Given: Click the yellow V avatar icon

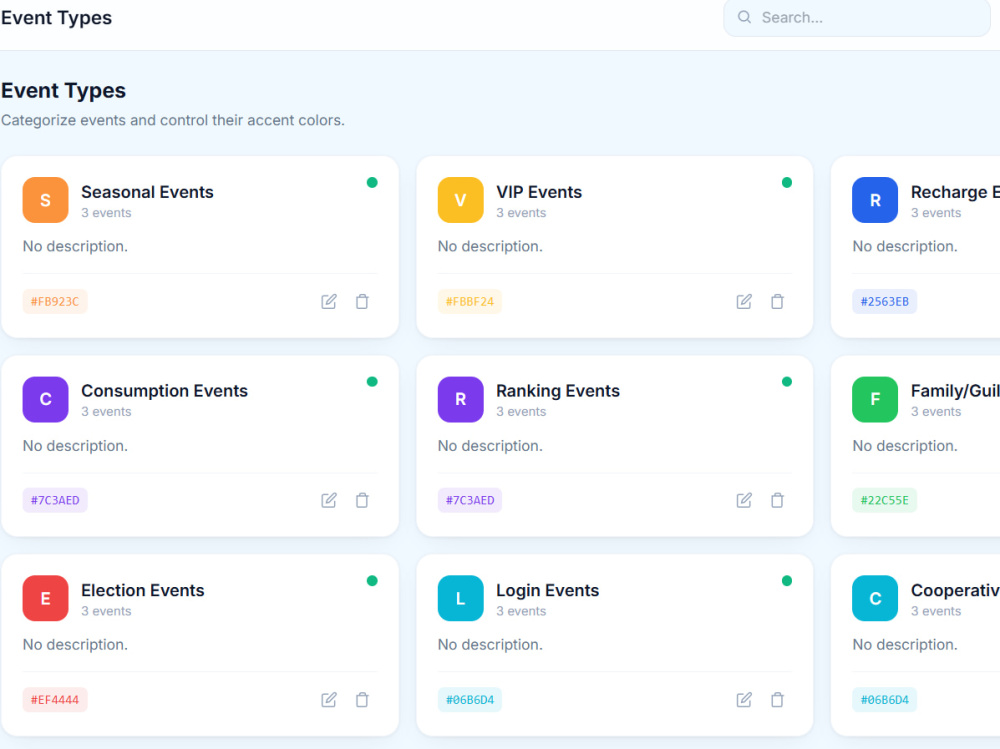Looking at the screenshot, I should tap(460, 200).
